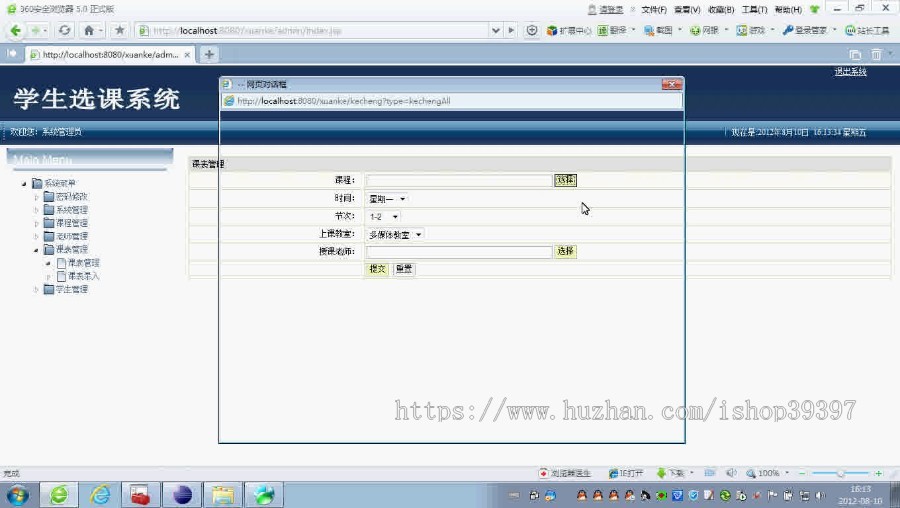Screen dimensions: 900x508
Task: Click the trash icon for closed tabs
Action: click(x=876, y=55)
